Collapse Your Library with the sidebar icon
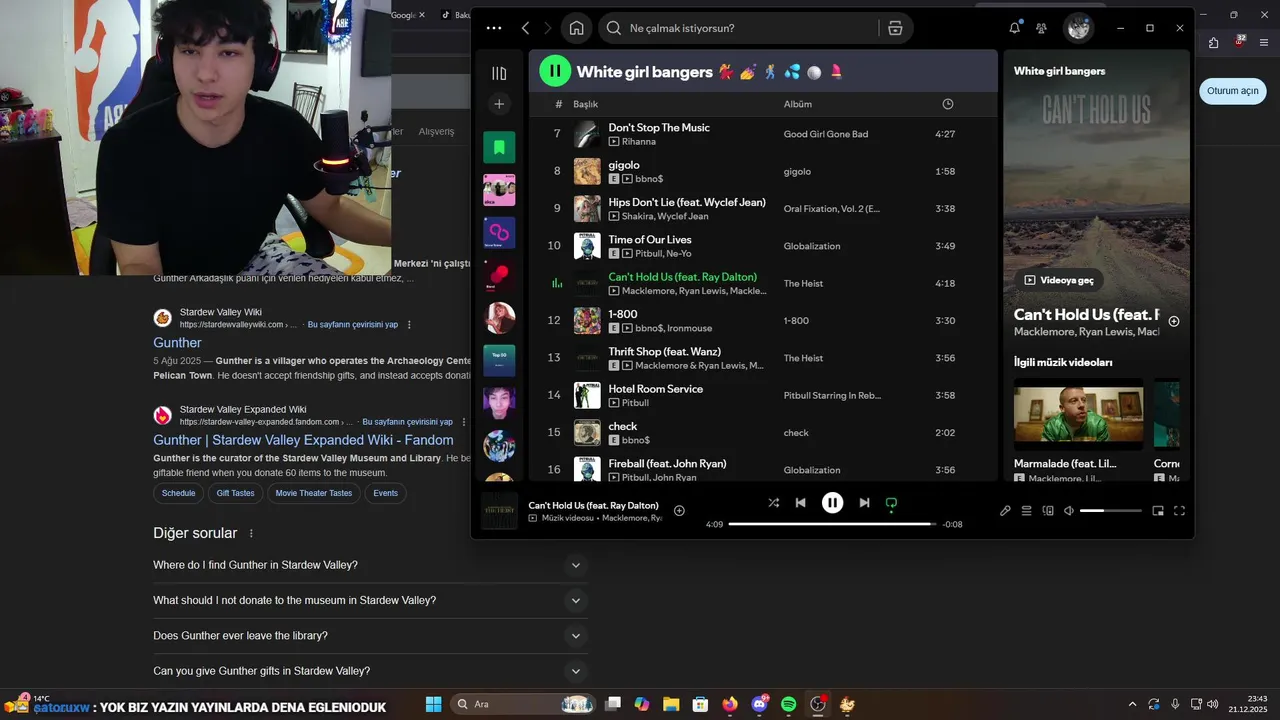 pos(499,73)
